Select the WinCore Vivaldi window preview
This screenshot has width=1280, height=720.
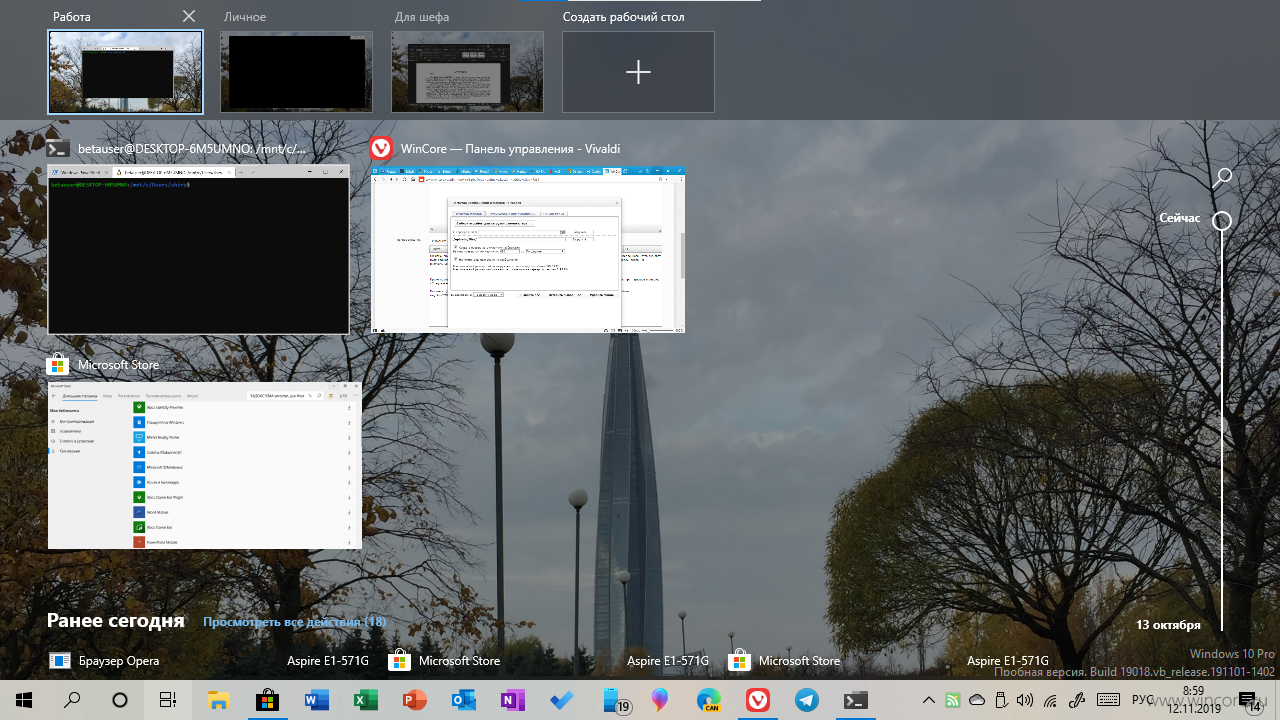[528, 249]
